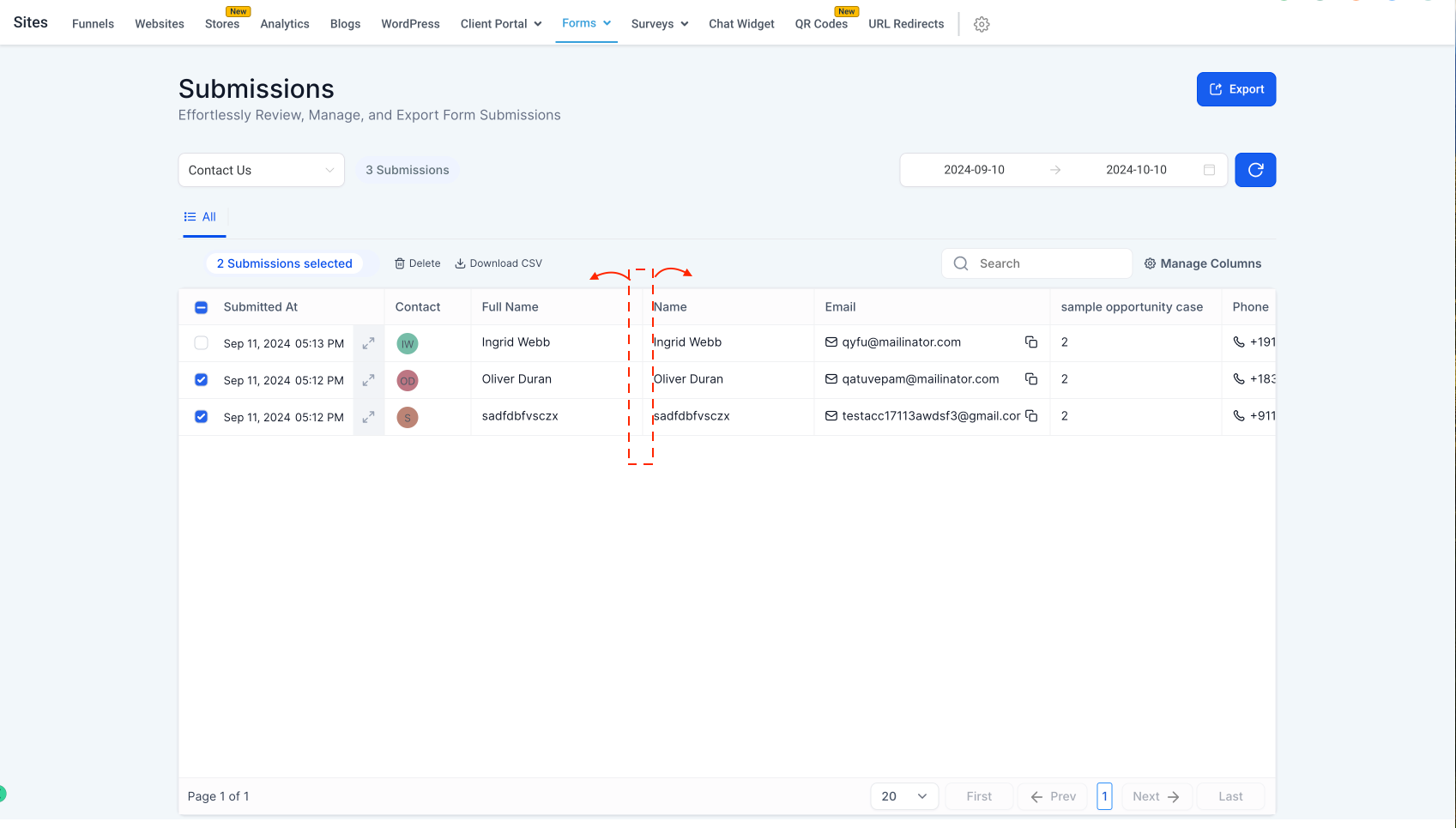The image size is (1456, 828).
Task: Select the All submissions tab
Action: click(x=201, y=217)
